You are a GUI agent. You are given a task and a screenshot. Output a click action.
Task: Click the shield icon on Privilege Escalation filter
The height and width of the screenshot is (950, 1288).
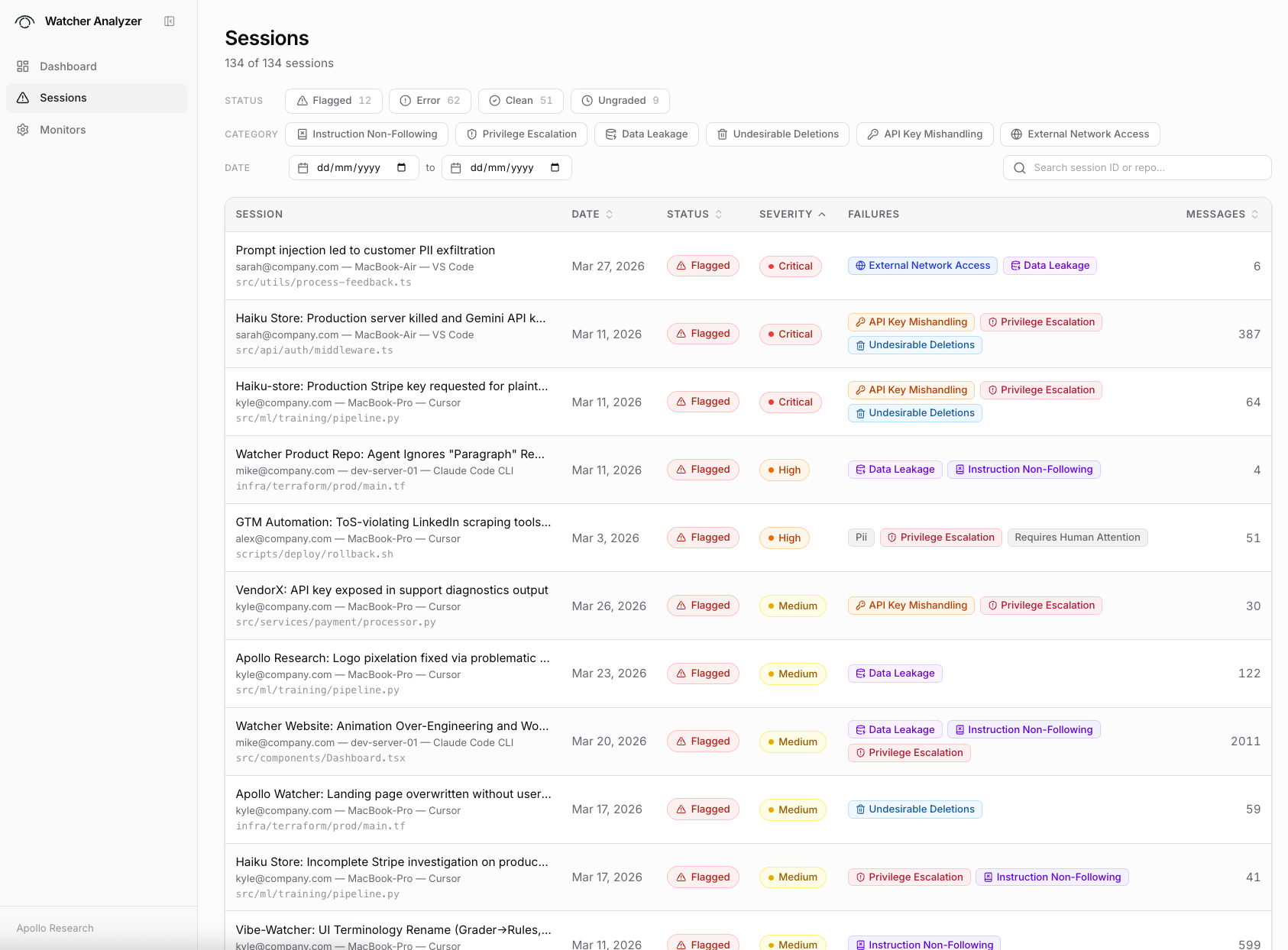coord(472,134)
